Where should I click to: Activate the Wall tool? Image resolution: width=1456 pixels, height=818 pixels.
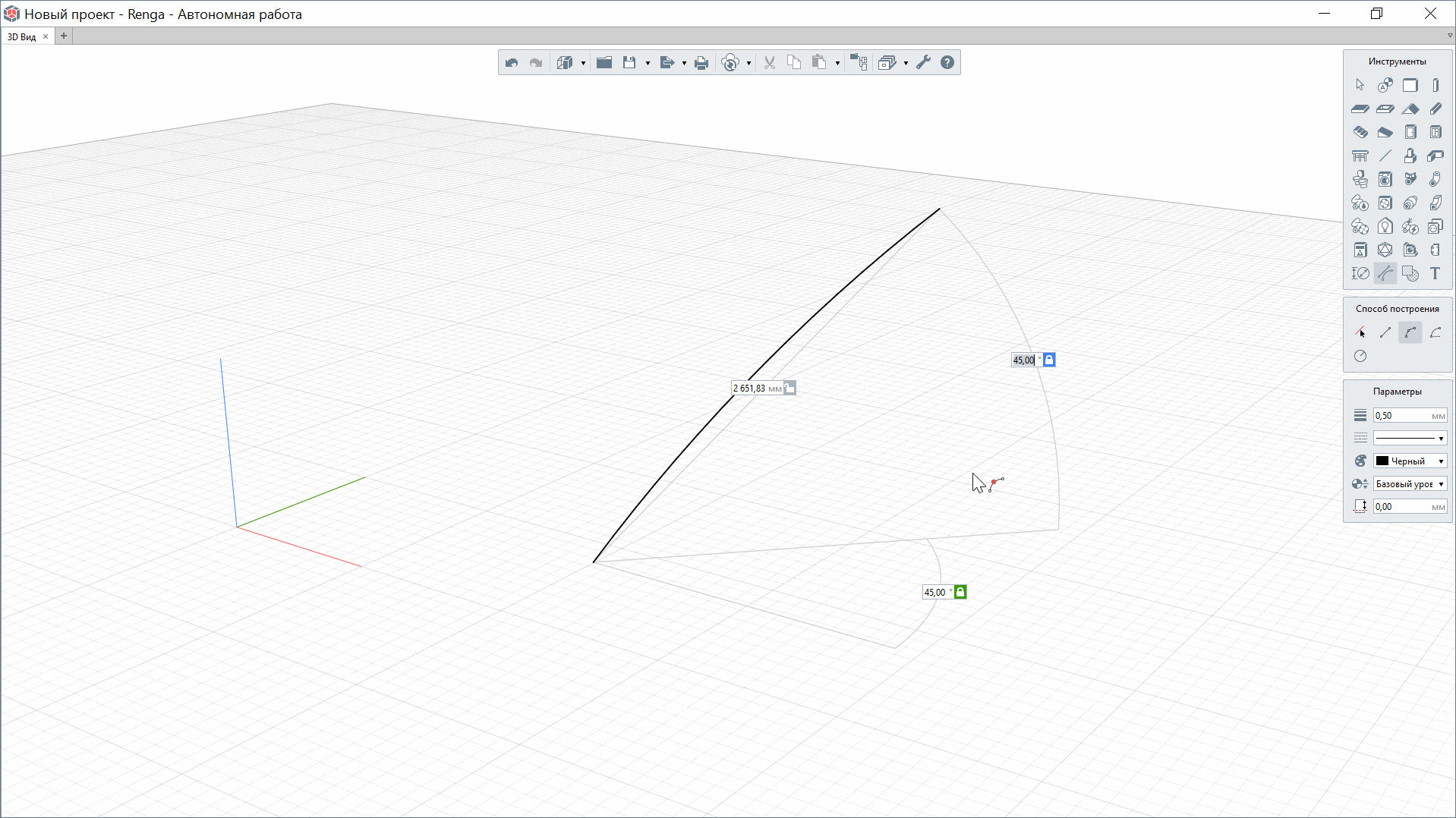coord(1410,85)
